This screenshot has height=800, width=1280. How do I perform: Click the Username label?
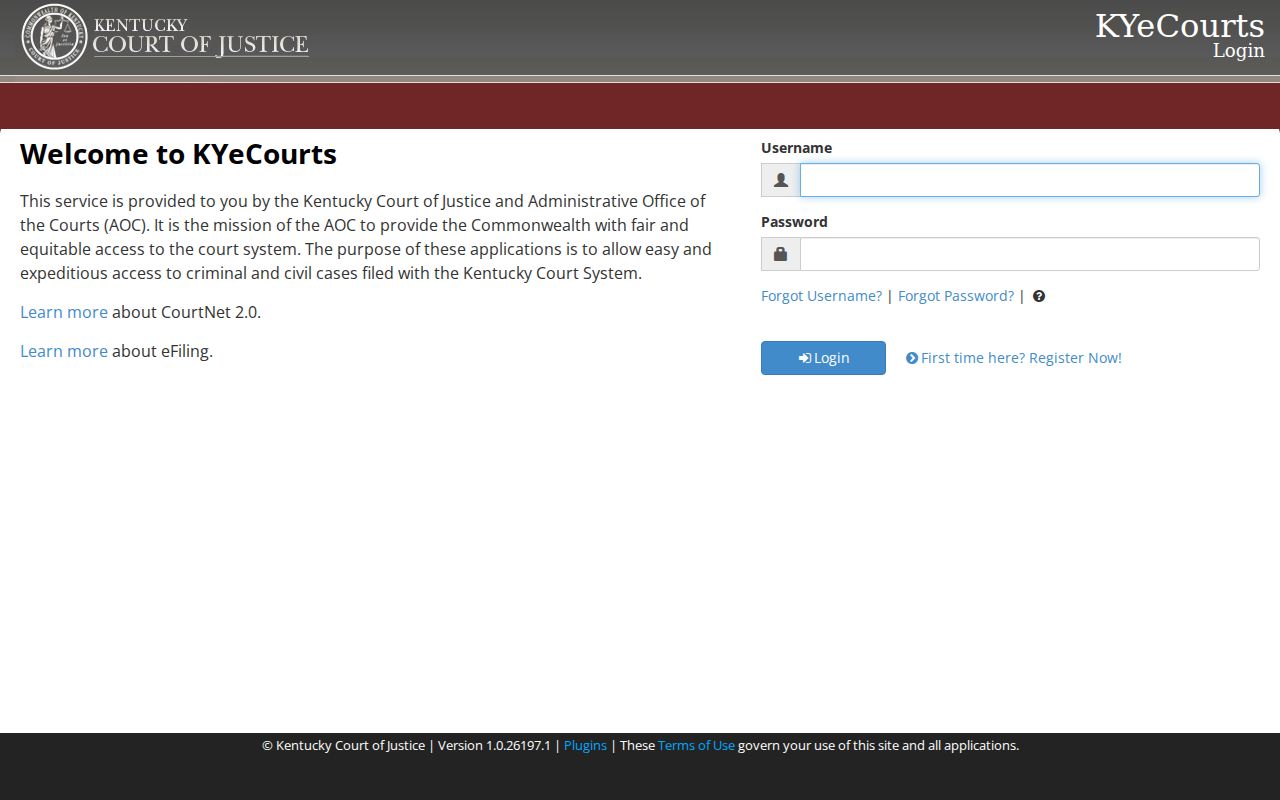coord(796,148)
